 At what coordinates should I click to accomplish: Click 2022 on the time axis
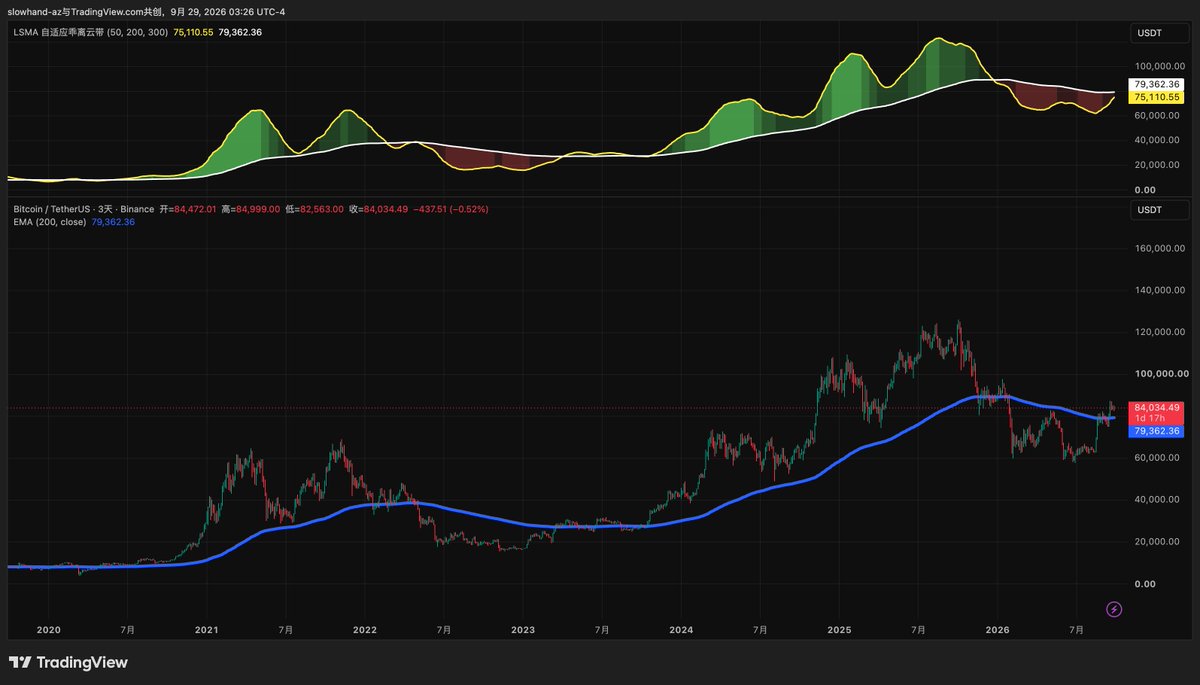(x=364, y=630)
